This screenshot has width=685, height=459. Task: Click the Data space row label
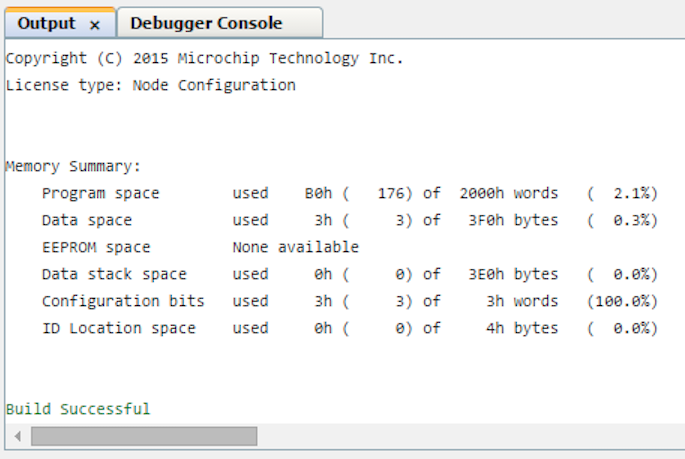tap(87, 220)
